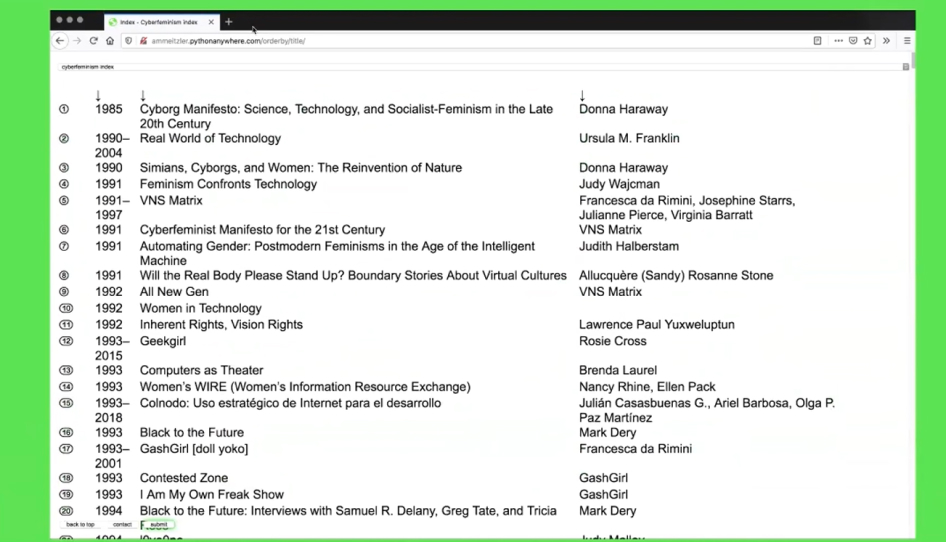Open the page actions three-dot menu
The width and height of the screenshot is (946, 542).
(x=839, y=41)
